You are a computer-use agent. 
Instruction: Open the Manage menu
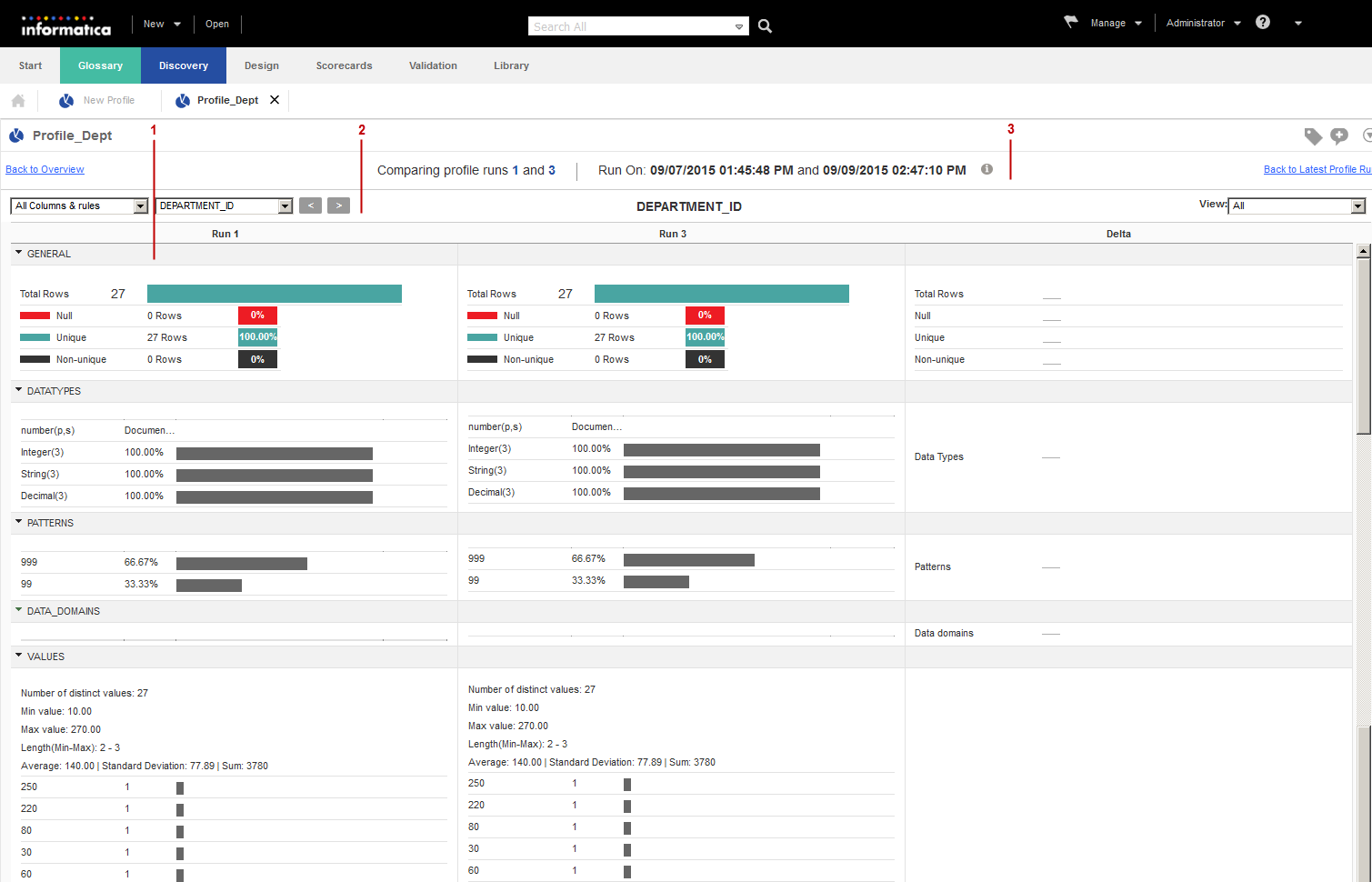(1115, 24)
